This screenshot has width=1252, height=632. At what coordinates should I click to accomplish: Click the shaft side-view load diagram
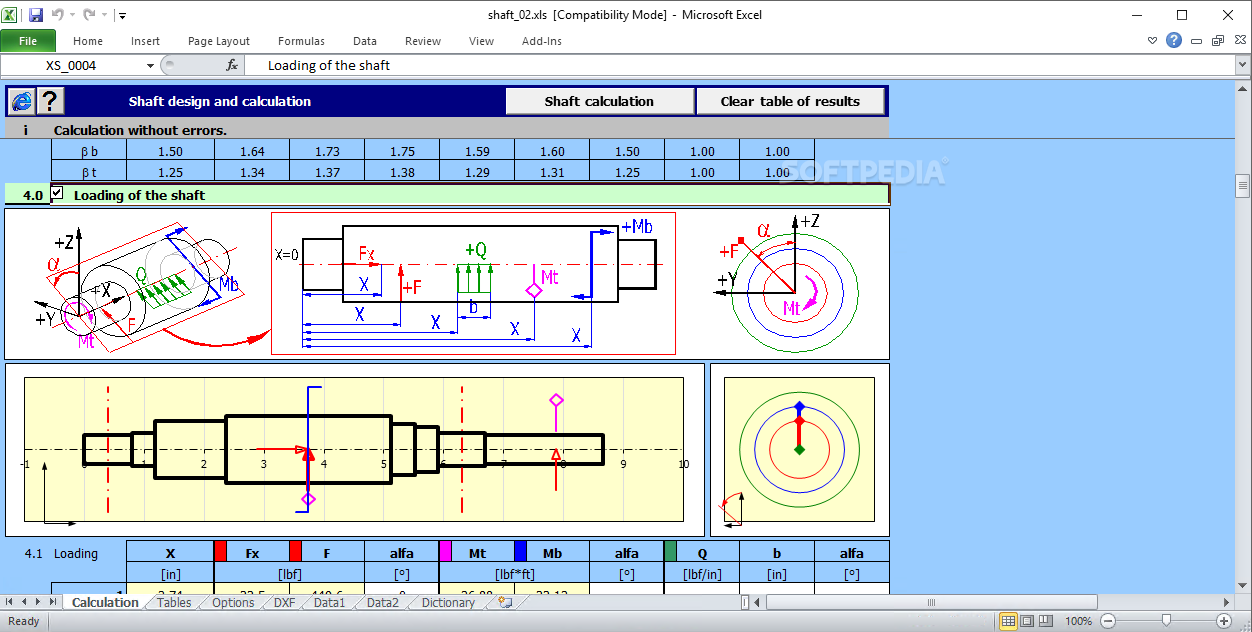[473, 283]
